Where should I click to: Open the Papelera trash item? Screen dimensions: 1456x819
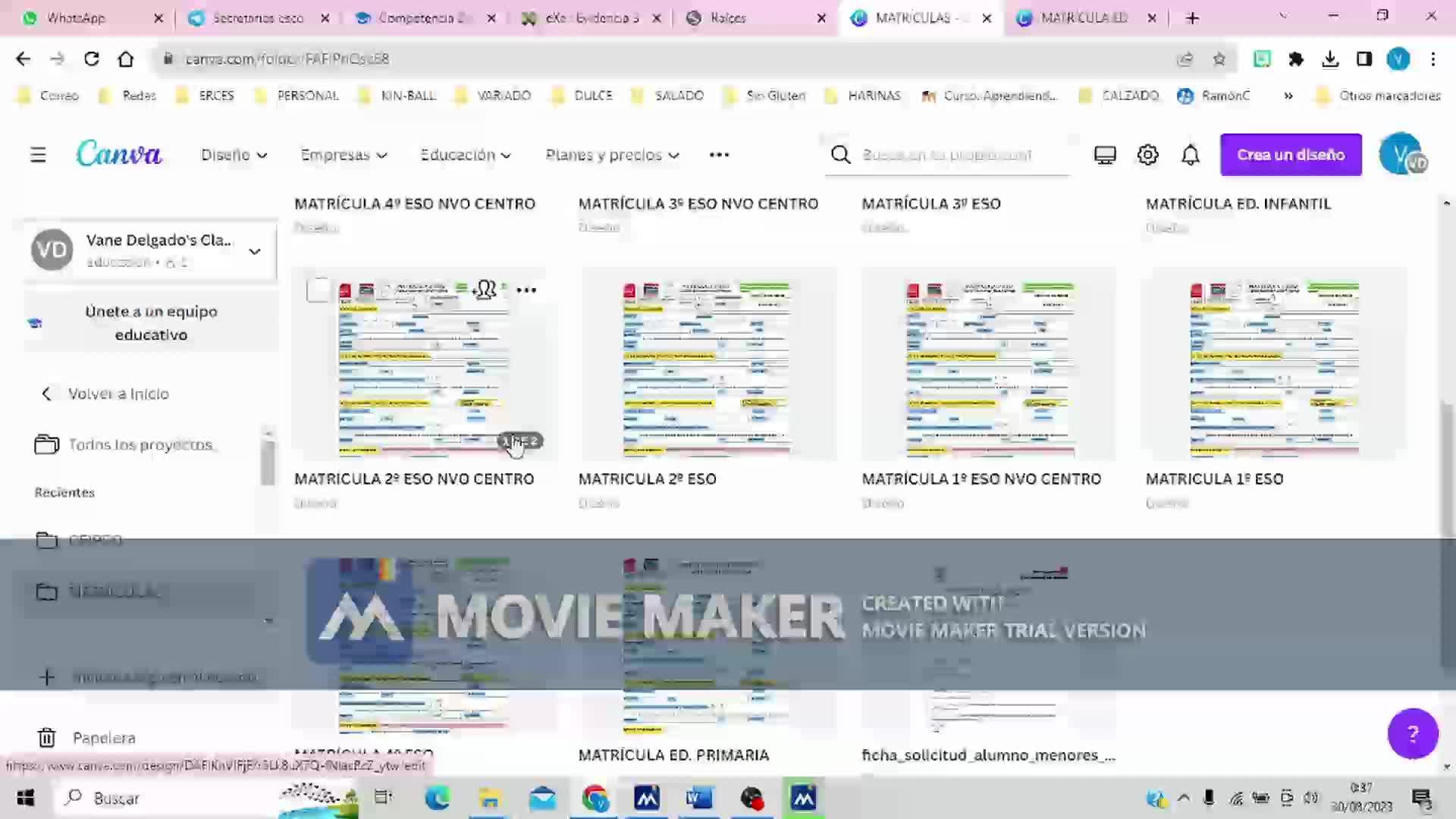pyautogui.click(x=103, y=737)
